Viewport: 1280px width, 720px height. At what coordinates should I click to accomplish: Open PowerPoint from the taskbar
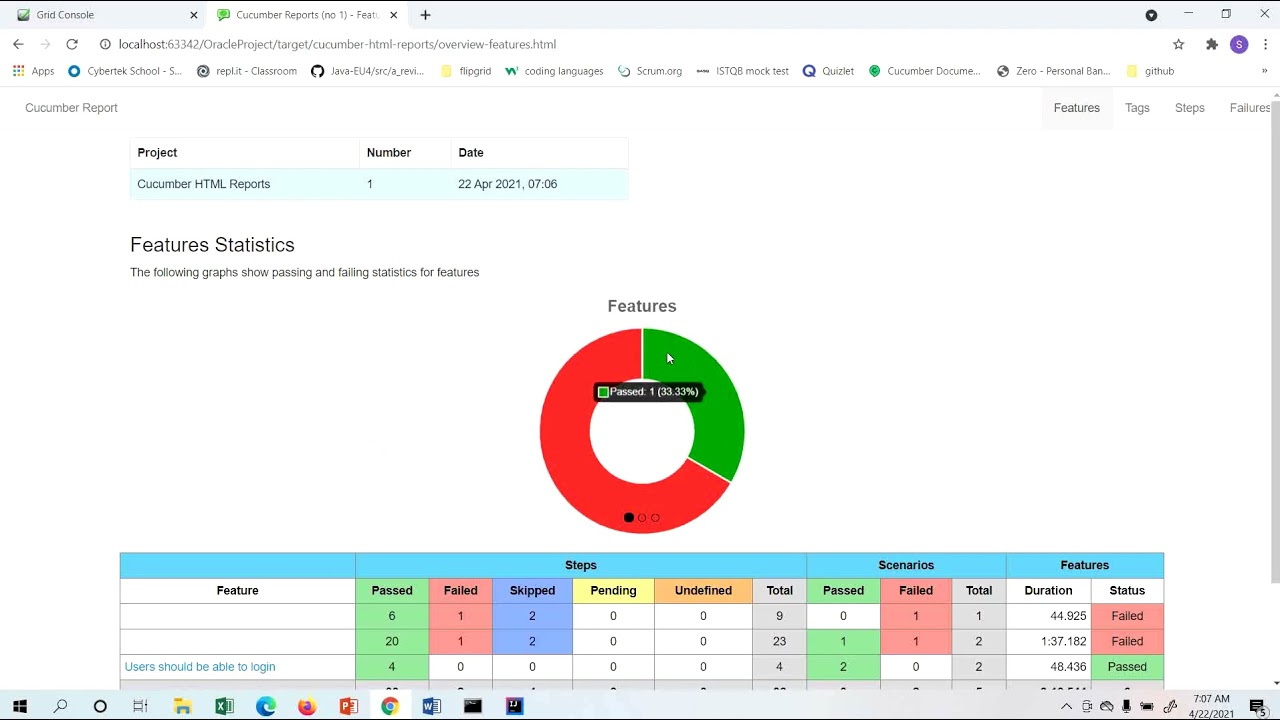click(348, 706)
